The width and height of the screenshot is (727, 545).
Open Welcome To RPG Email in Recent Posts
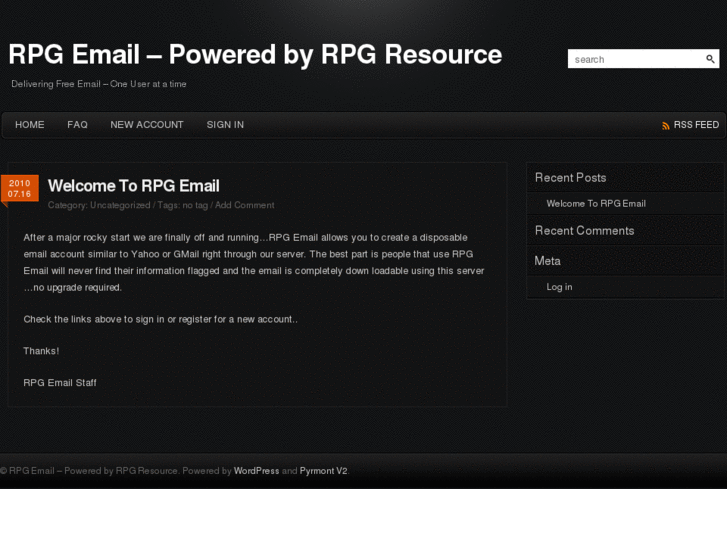(596, 204)
